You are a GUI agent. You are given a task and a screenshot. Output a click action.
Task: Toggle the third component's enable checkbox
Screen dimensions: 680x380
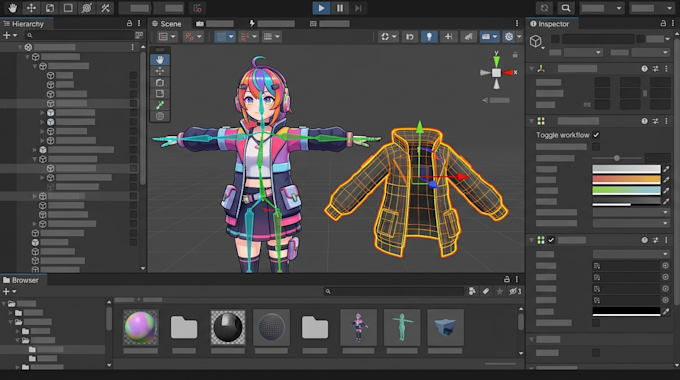coord(551,240)
